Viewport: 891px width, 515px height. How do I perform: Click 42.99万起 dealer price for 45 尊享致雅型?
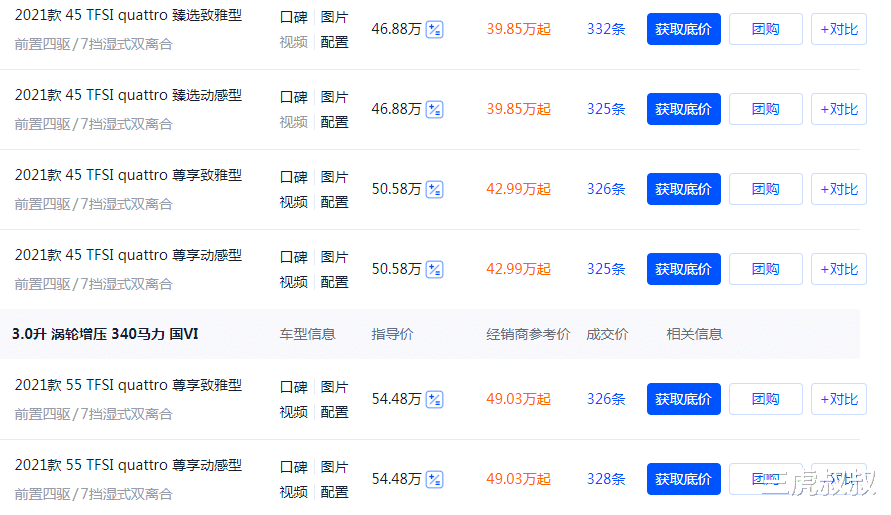point(519,189)
